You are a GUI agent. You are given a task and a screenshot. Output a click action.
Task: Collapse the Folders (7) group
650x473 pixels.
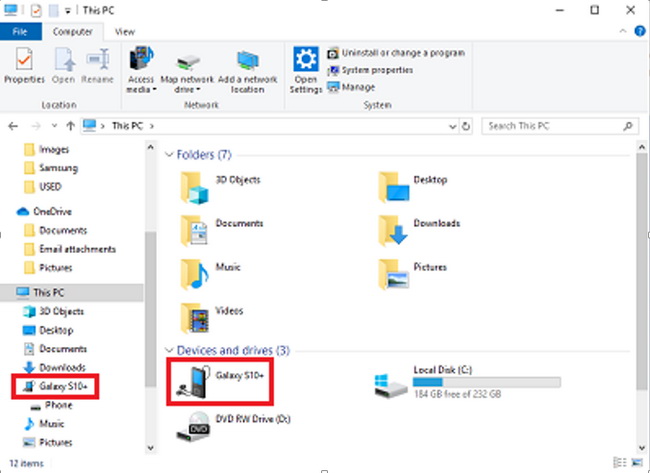tap(169, 155)
